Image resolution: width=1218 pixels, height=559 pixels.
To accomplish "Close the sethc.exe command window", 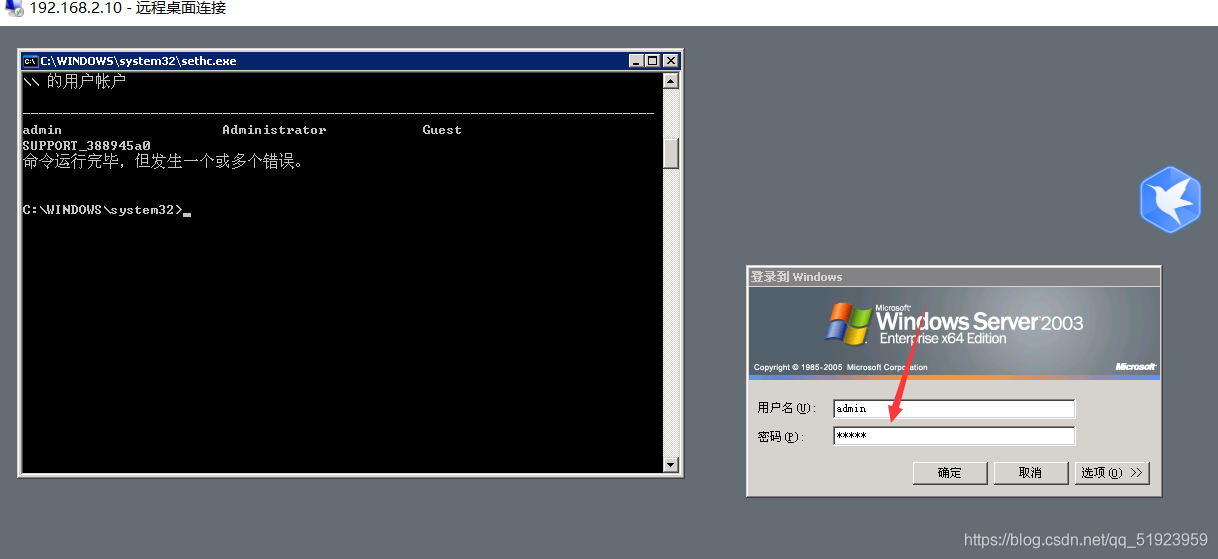I will tap(670, 61).
